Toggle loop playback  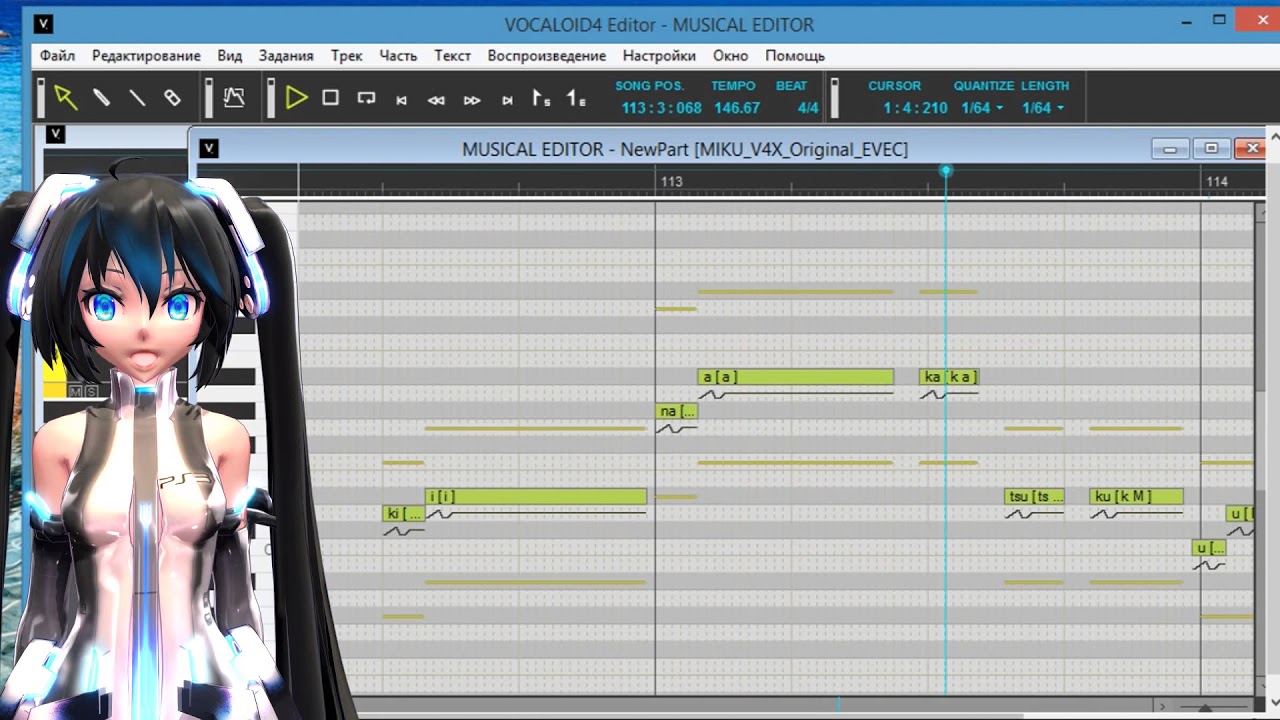point(366,98)
